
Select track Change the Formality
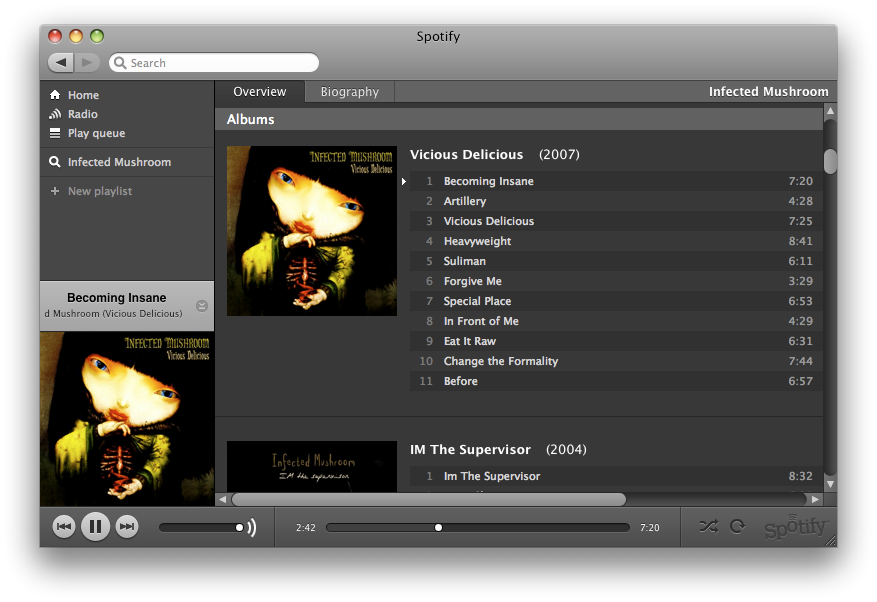pyautogui.click(x=616, y=361)
